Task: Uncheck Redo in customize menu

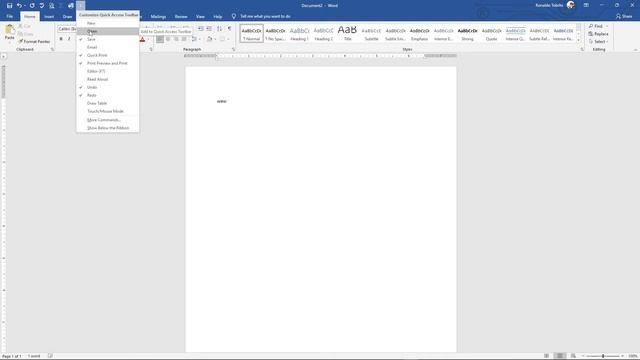Action: tap(108, 95)
